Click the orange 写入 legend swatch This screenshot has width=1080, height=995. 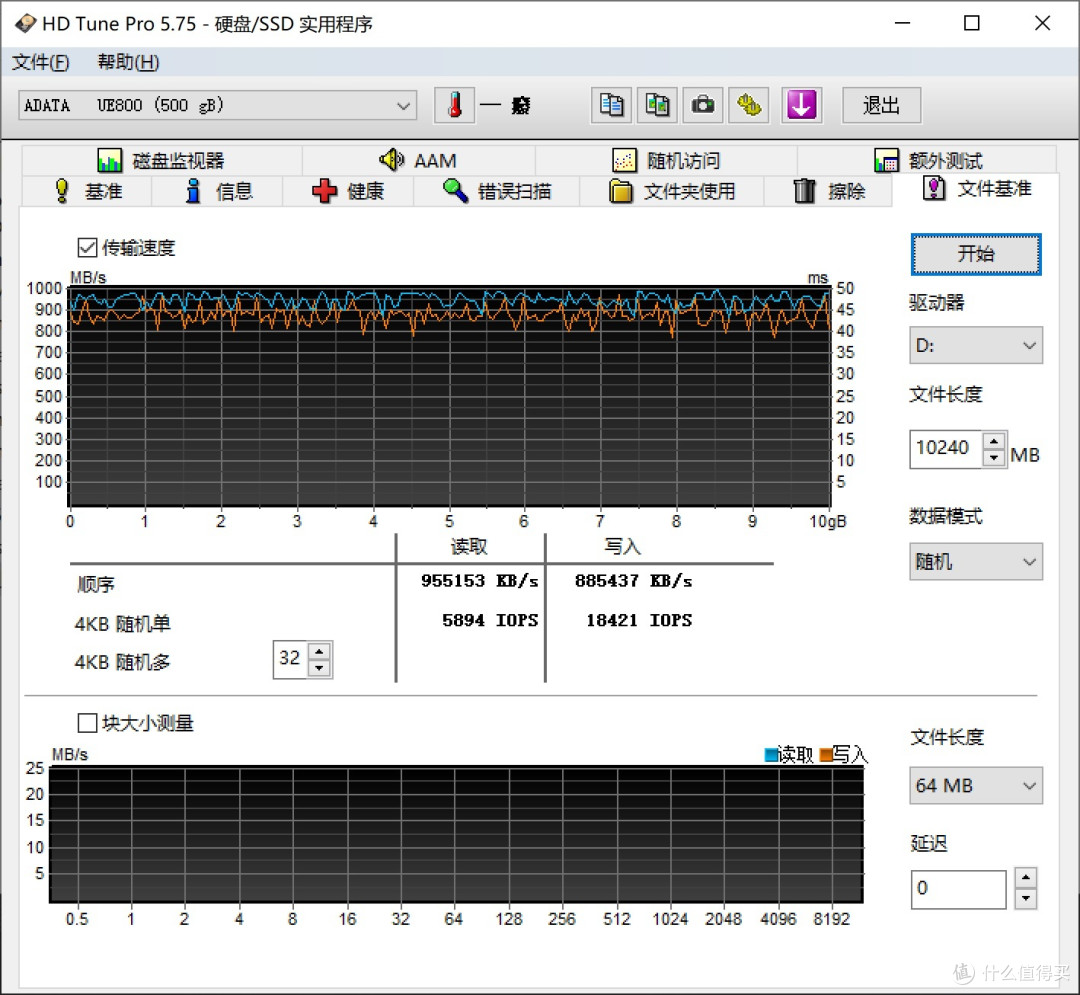coord(826,755)
